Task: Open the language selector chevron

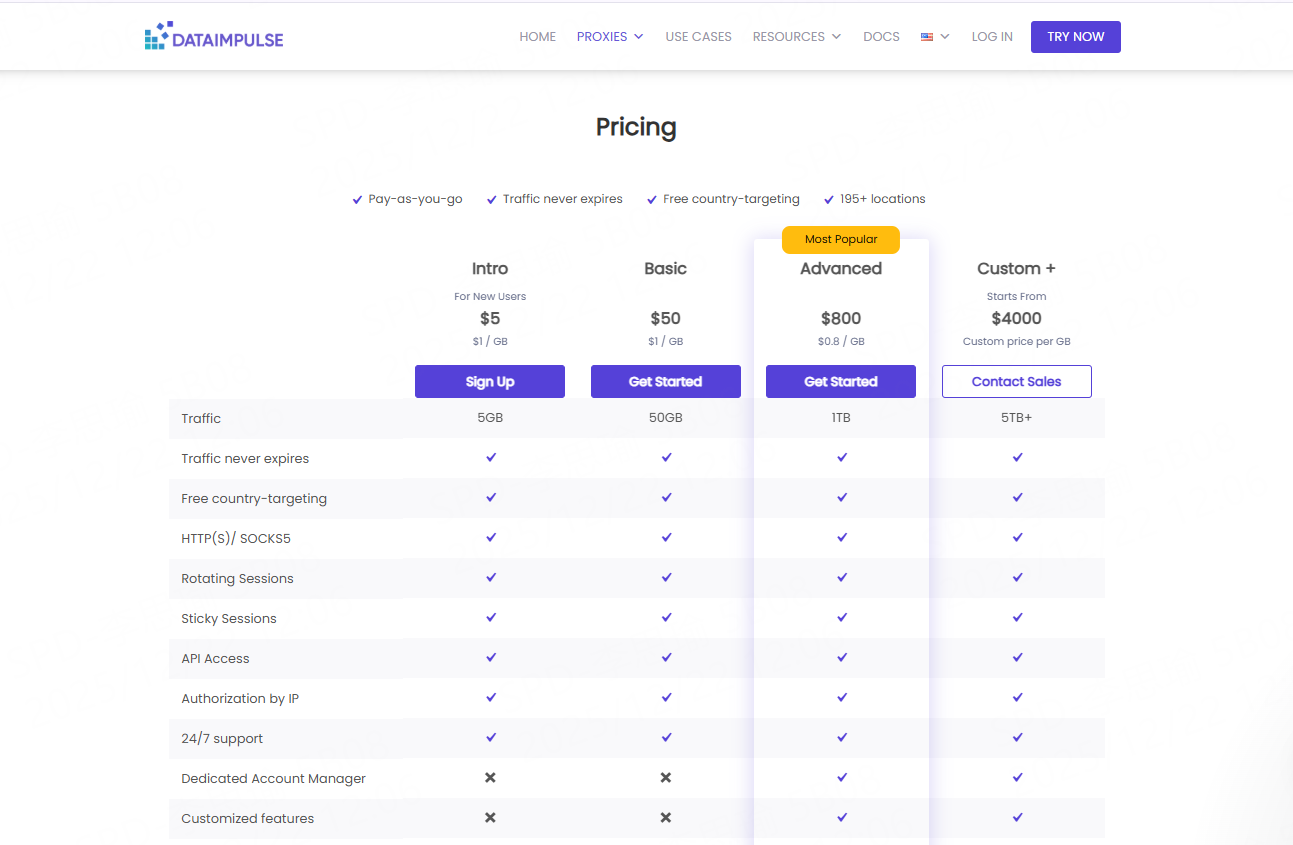Action: tap(945, 37)
